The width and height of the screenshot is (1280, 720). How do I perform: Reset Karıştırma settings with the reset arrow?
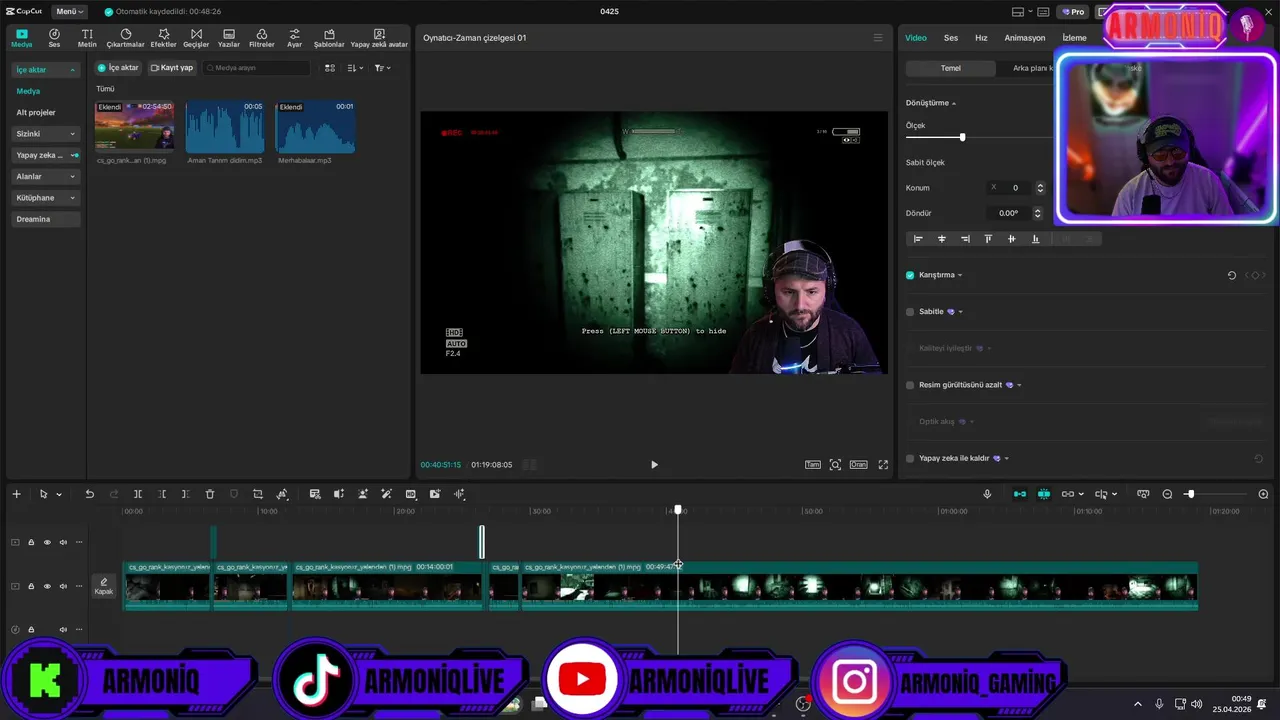point(1232,275)
